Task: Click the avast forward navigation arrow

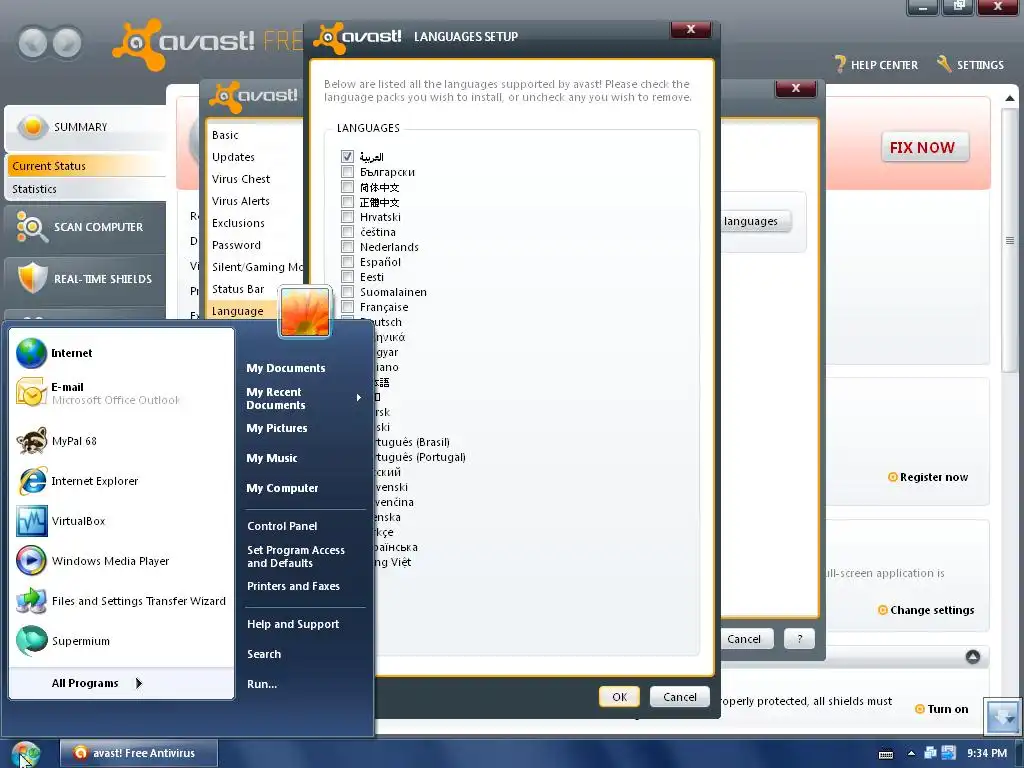Action: click(67, 43)
